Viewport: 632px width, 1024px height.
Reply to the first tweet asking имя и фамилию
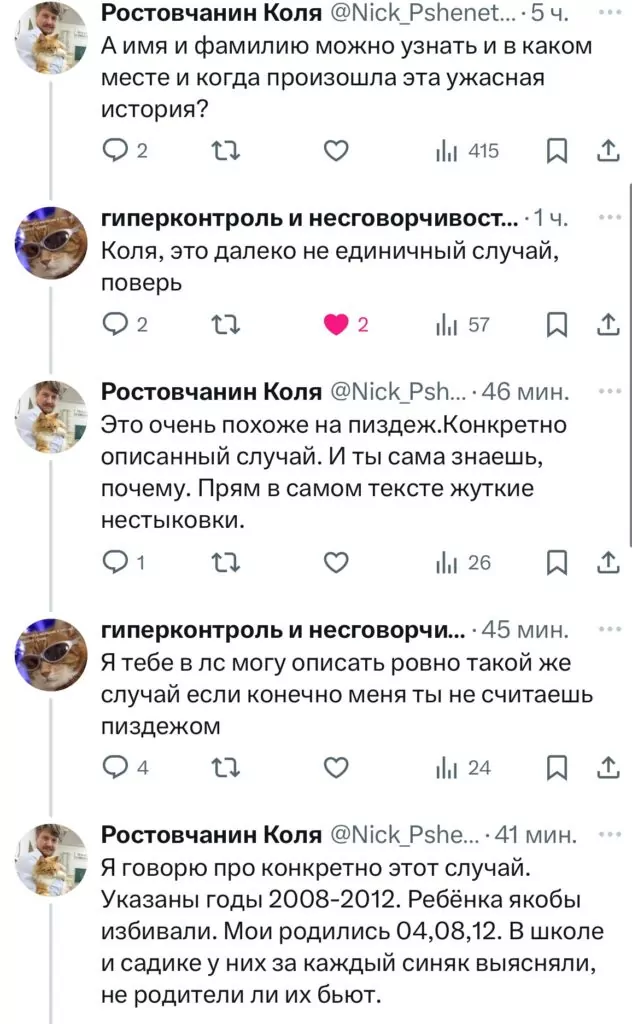[117, 151]
